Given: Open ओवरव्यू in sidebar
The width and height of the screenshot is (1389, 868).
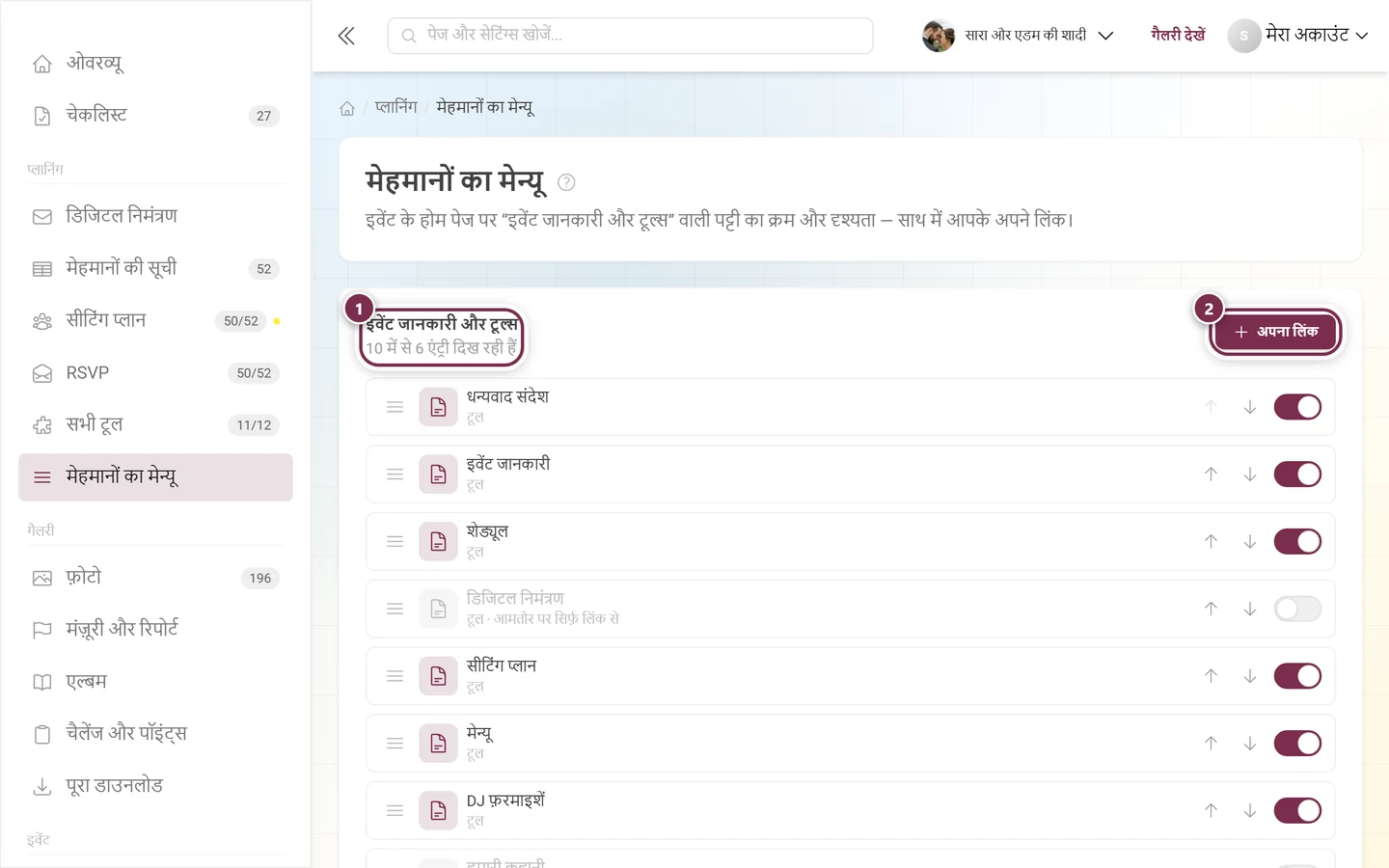Looking at the screenshot, I should tap(155, 64).
